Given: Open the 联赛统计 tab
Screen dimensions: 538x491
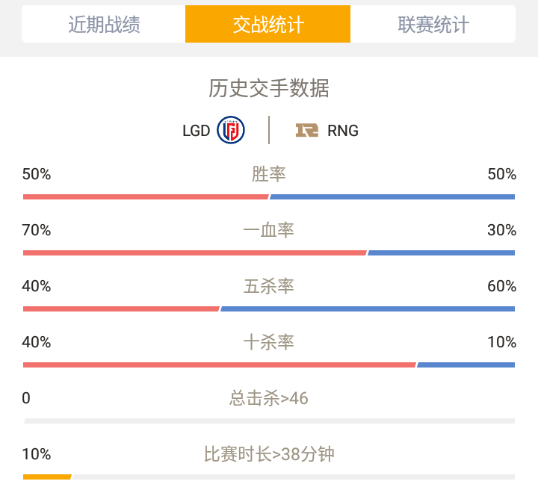Looking at the screenshot, I should (433, 24).
